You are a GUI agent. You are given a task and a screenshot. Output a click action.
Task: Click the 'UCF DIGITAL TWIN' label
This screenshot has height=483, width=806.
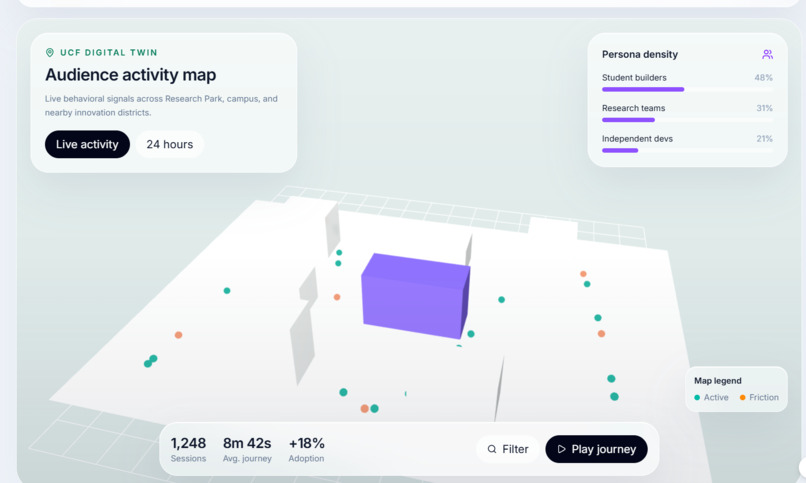coord(108,52)
